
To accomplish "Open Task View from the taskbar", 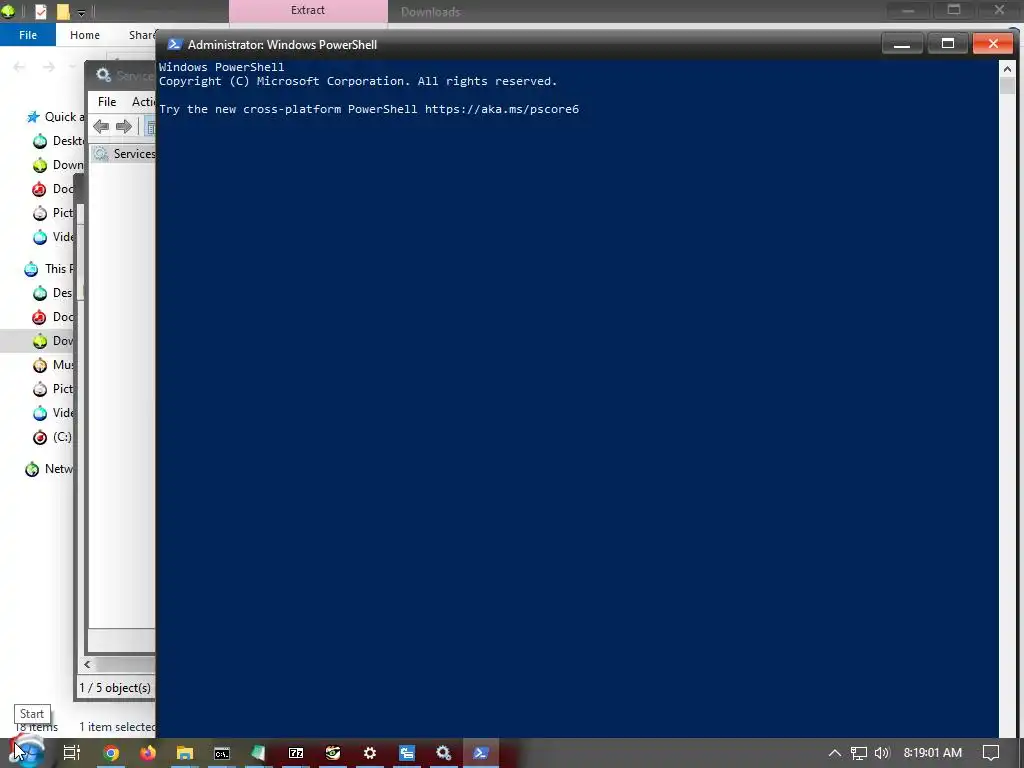I will click(x=71, y=753).
